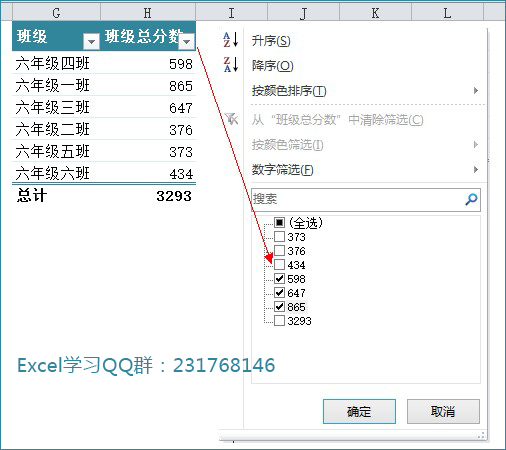The image size is (506, 450).
Task: Check the 434 filter checkbox
Action: [279, 264]
